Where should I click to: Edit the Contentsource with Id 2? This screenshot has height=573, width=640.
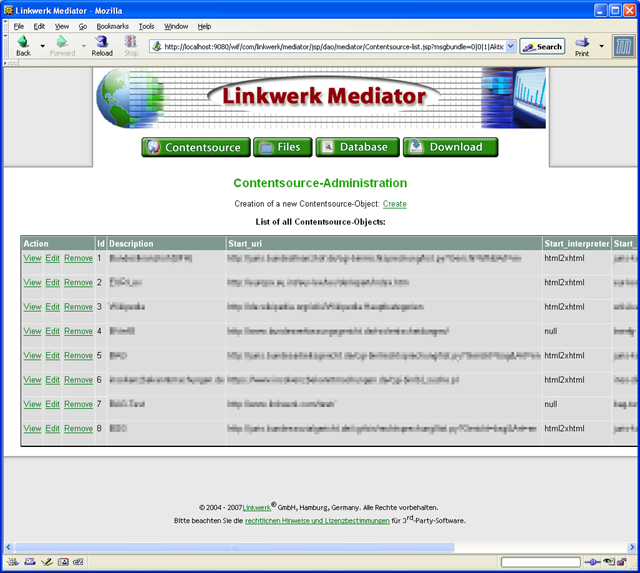(x=53, y=283)
